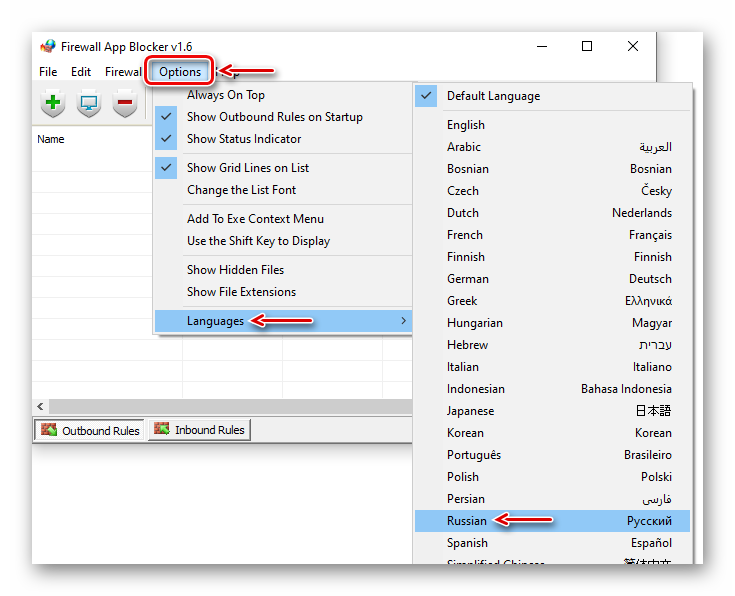Click the monitor Add Process toolbar icon
Image resolution: width=735 pixels, height=596 pixels.
point(89,102)
